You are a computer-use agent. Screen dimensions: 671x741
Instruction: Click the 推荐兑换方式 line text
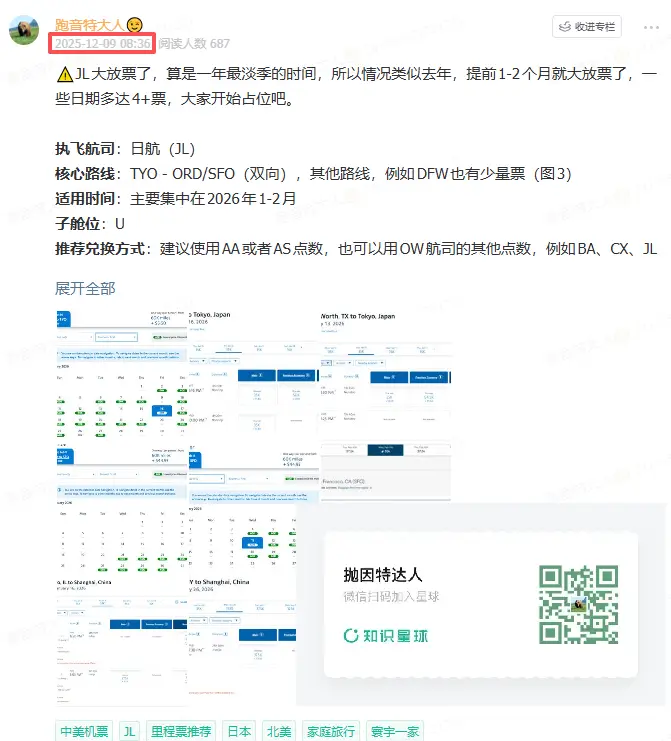356,249
